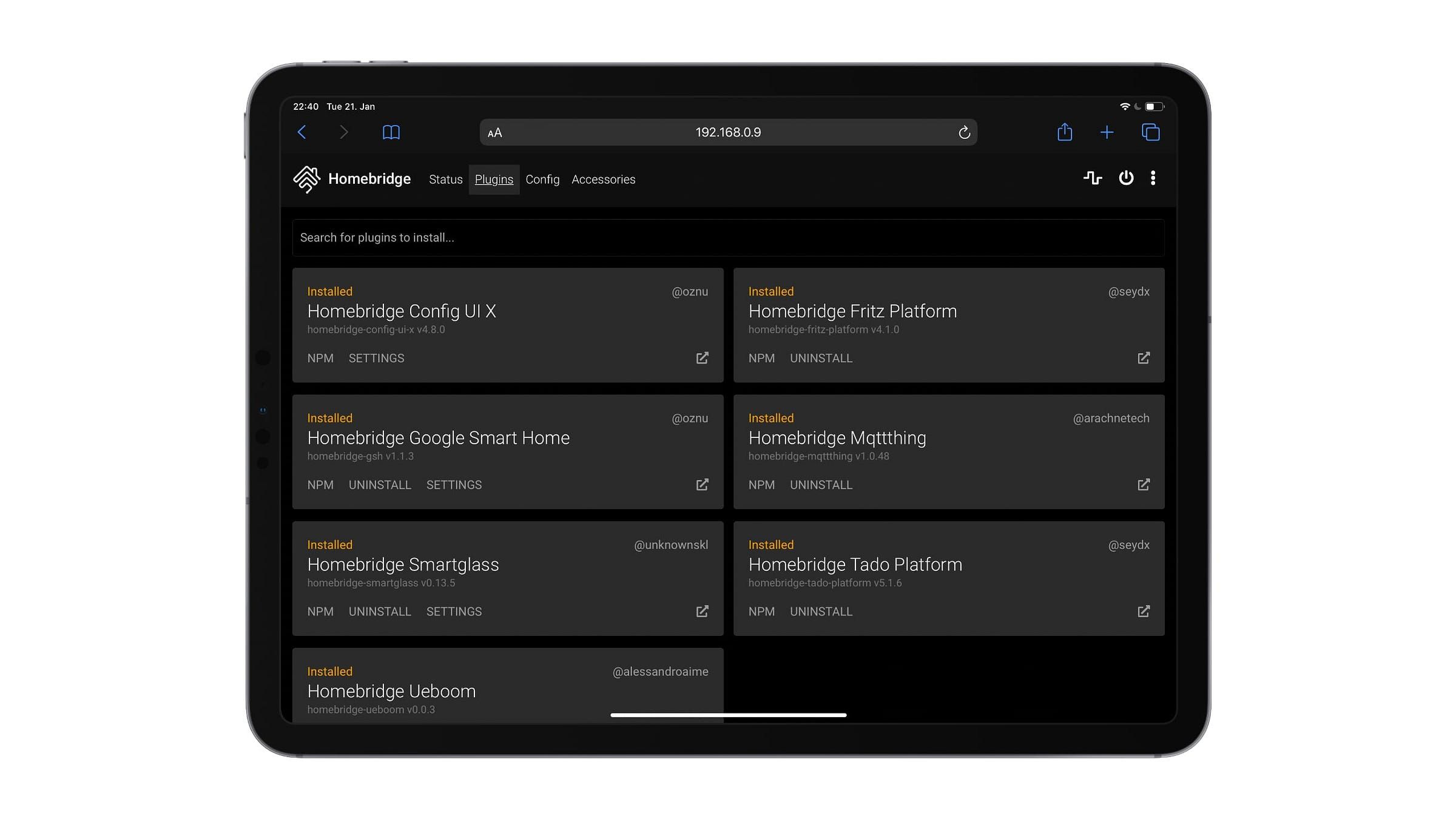Screen dimensions: 1456x819
Task: Open NPM page for Homebridge Smartglass
Action: click(x=320, y=612)
